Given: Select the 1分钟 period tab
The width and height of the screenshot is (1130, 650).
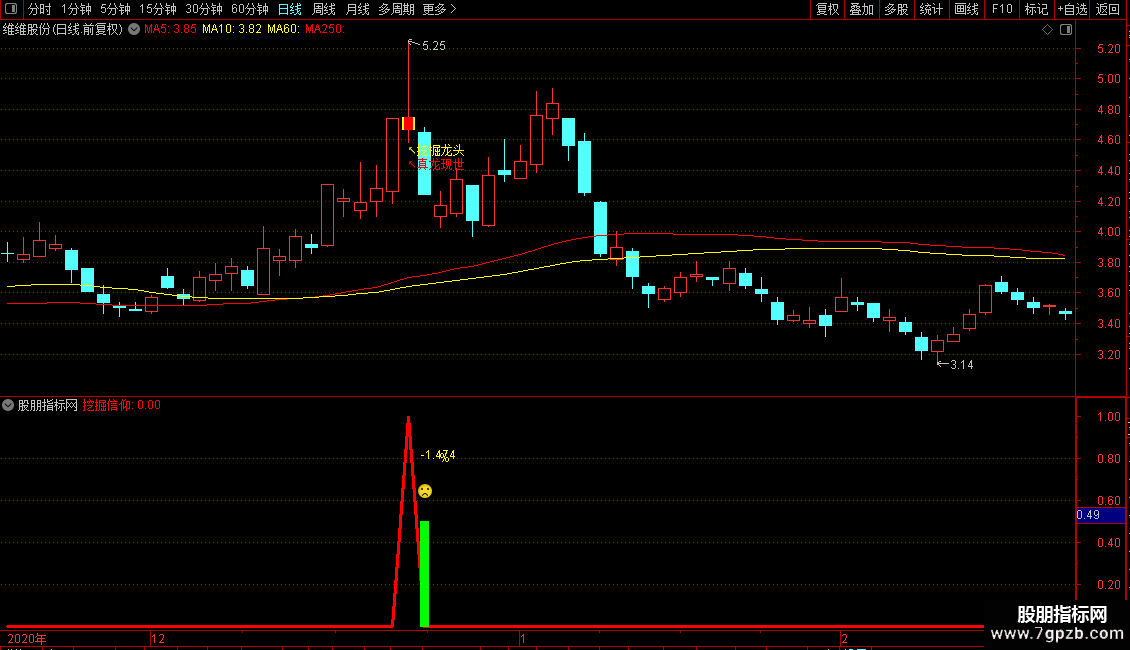Looking at the screenshot, I should (x=76, y=9).
